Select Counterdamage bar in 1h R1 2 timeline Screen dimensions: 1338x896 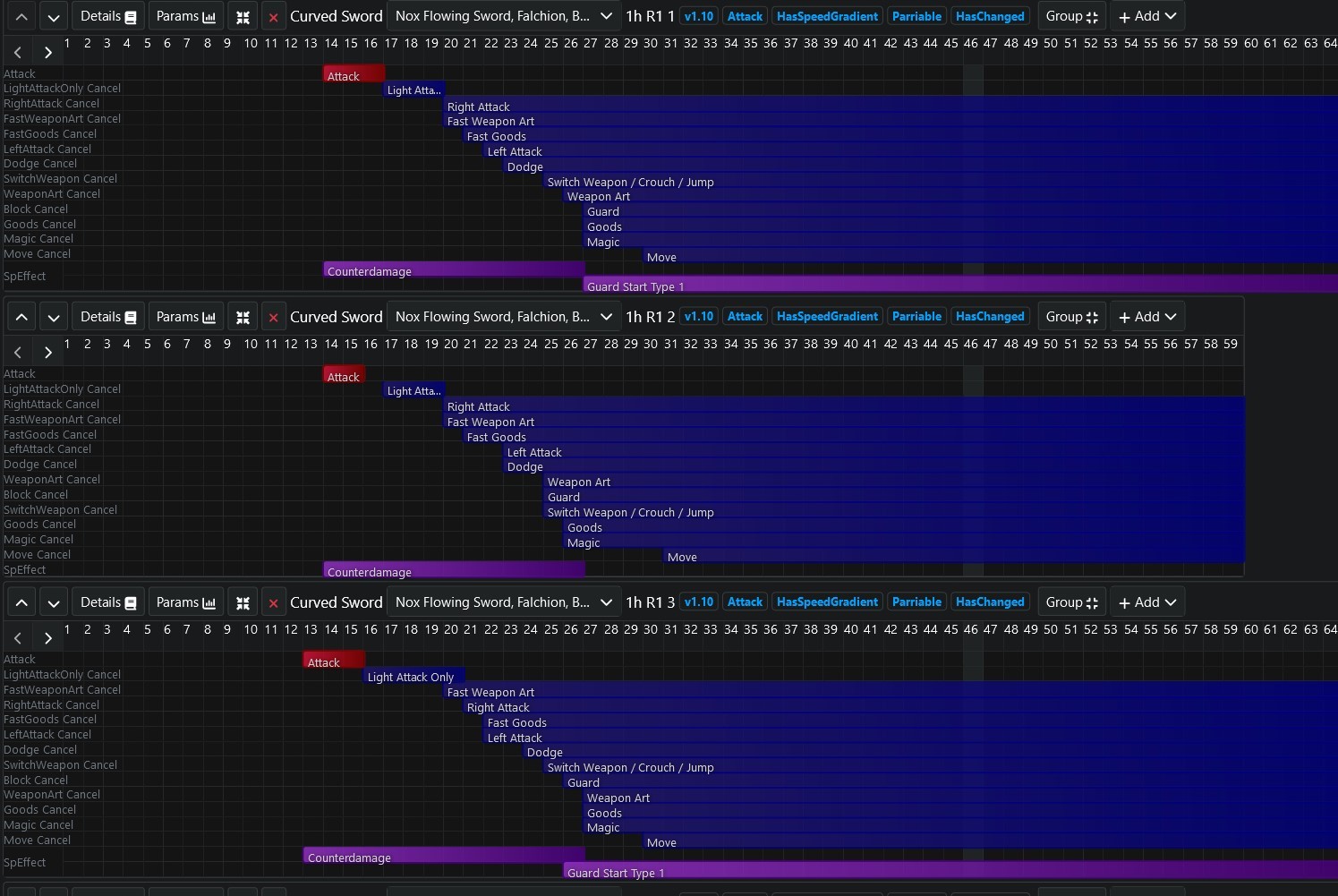(x=454, y=571)
